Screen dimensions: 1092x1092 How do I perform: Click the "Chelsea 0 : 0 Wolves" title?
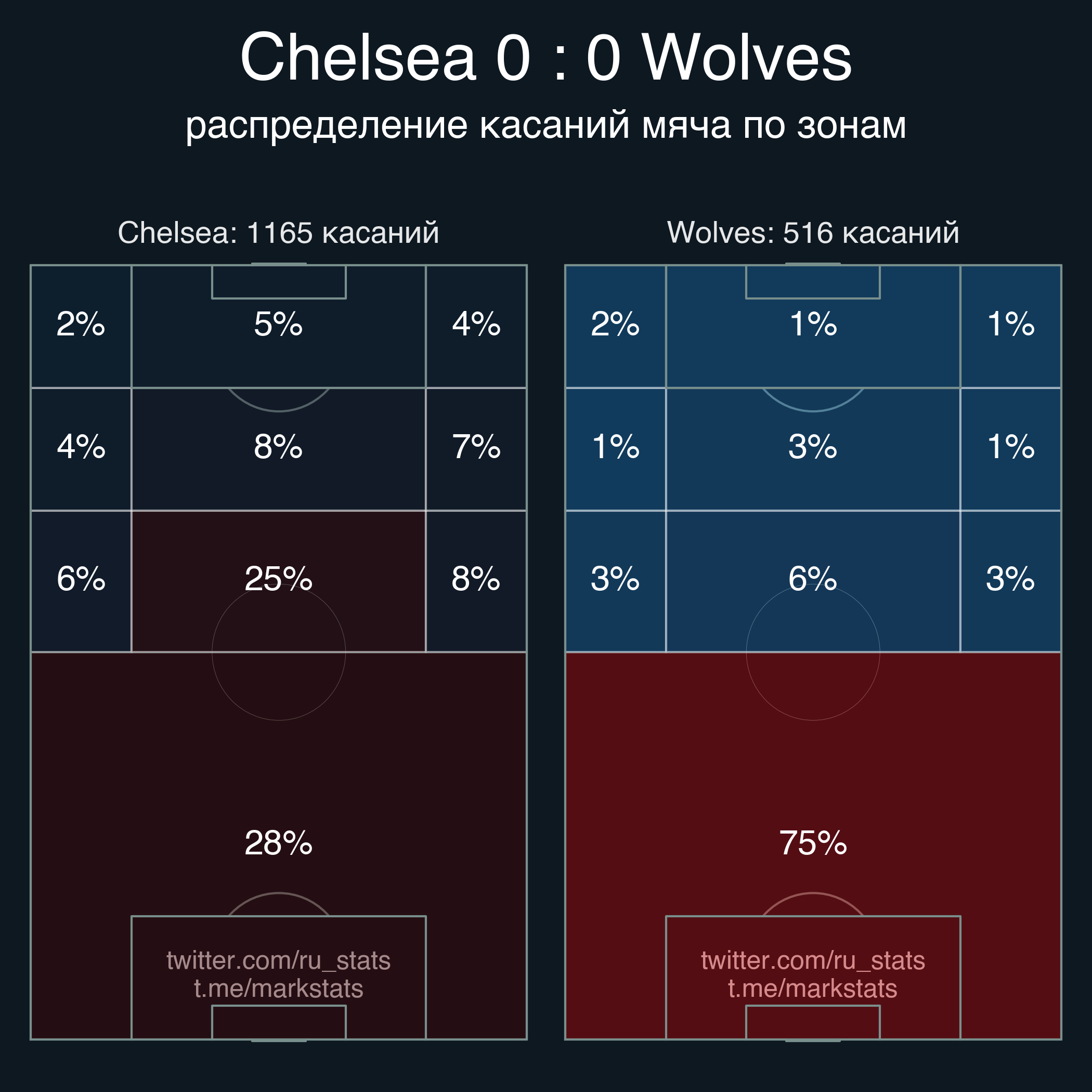point(546,57)
